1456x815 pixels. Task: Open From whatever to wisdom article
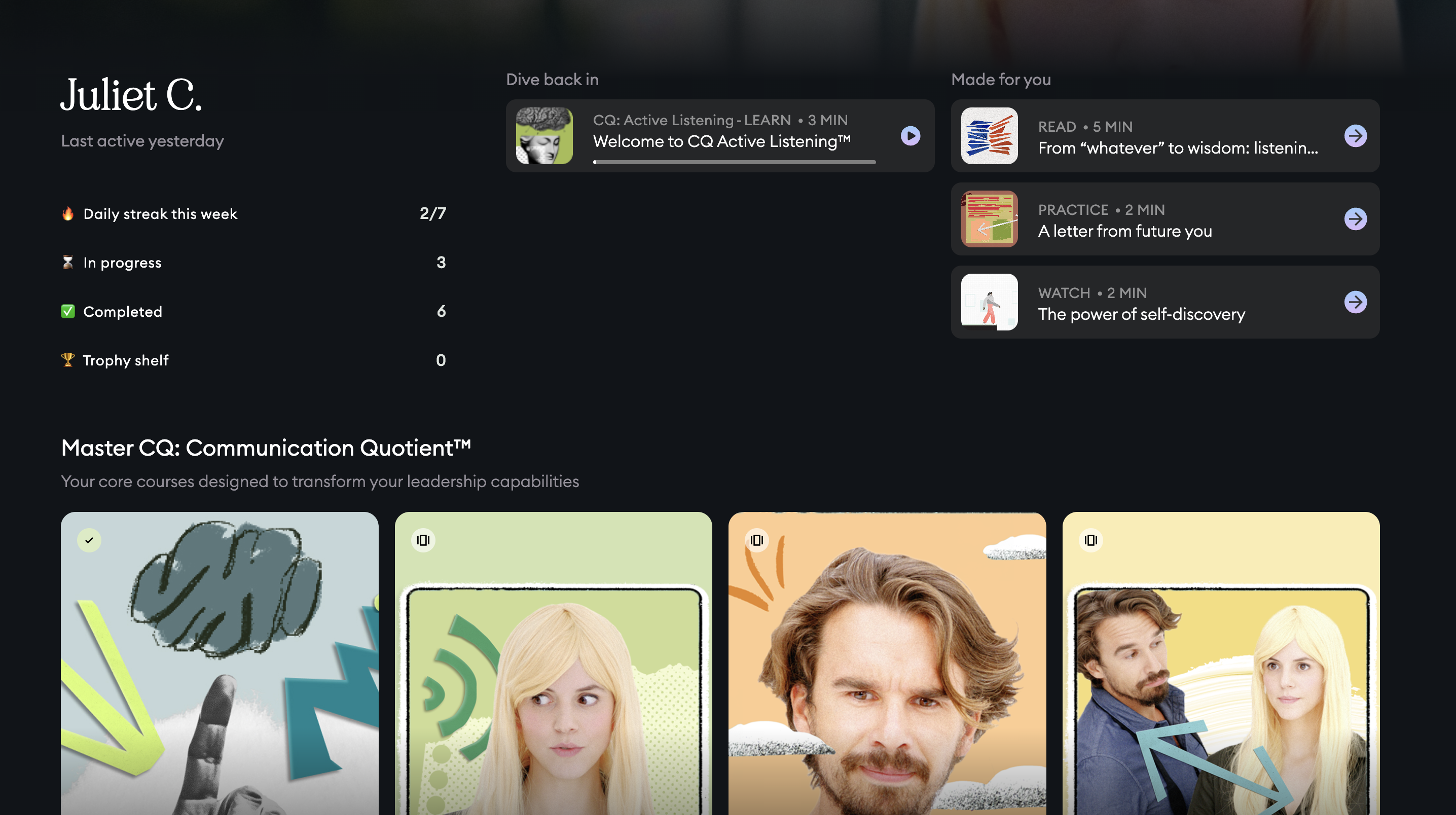1177,148
